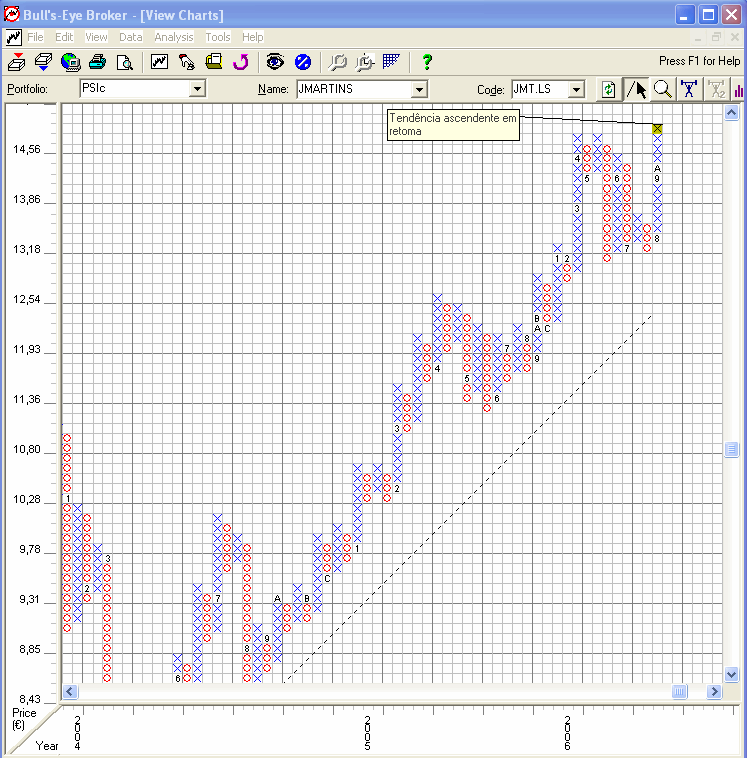Click the 13,86 price axis label
Image resolution: width=747 pixels, height=758 pixels.
click(27, 199)
